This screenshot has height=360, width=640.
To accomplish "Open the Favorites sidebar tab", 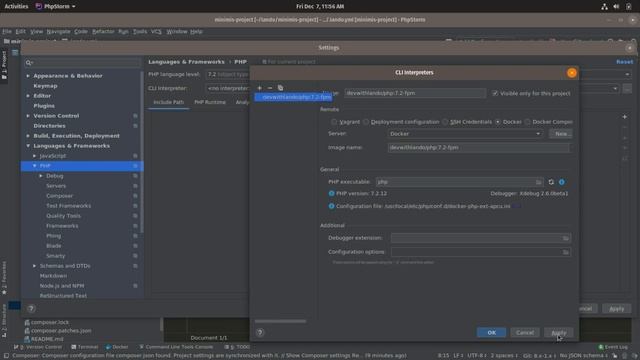I will point(4,278).
